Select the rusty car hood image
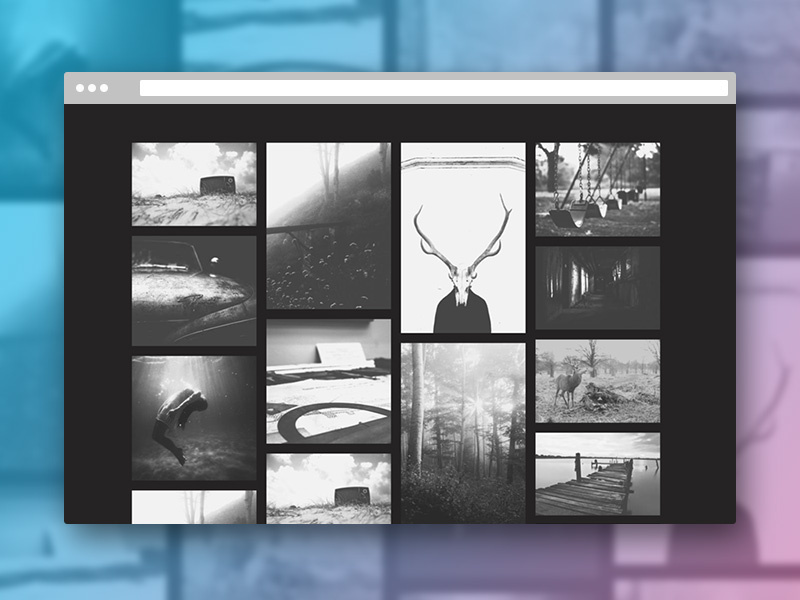Screen dimensions: 800x600 (193, 286)
